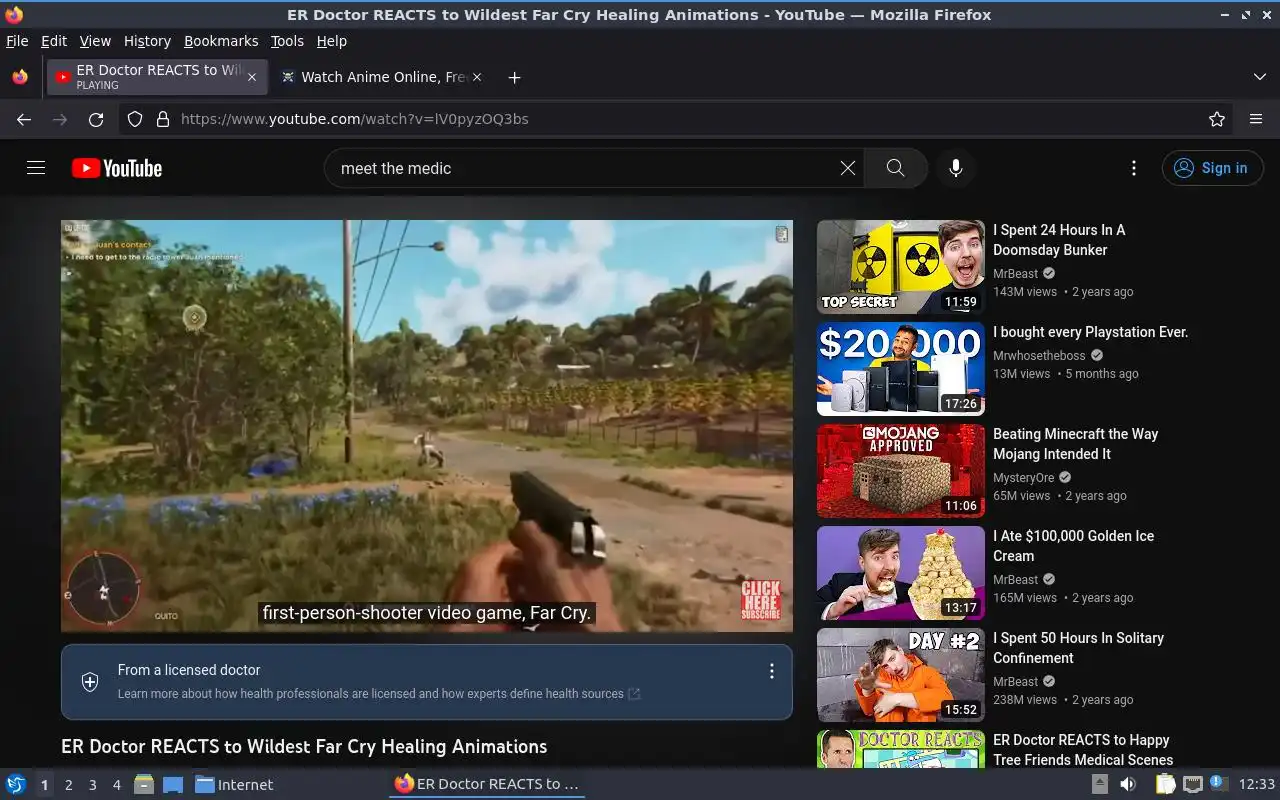Switch to workspace 2 in taskbar

(68, 785)
